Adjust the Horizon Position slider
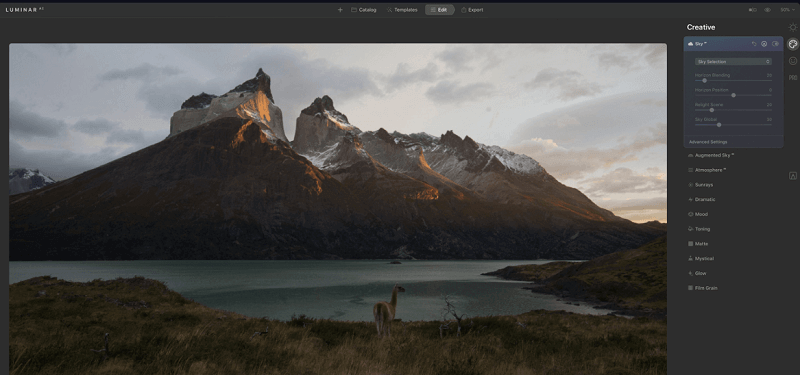Viewport: 800px width, 375px height. [733, 95]
